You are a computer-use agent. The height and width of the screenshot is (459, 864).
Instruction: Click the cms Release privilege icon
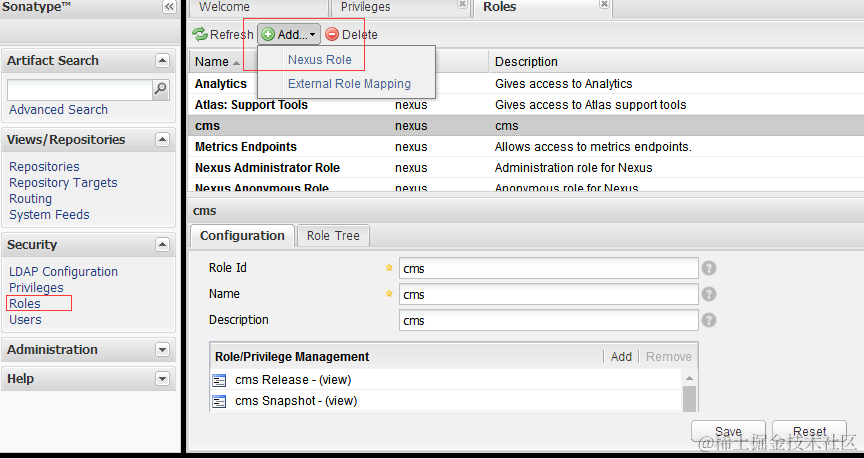click(x=220, y=380)
